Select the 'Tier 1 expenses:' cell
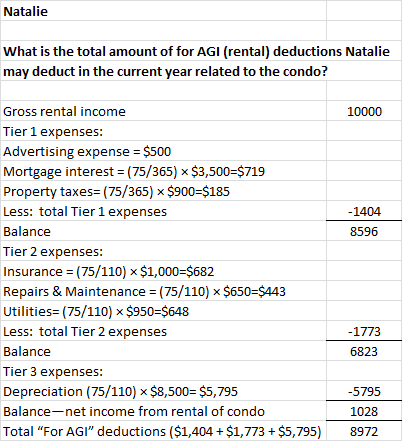This screenshot has width=402, height=441. tap(163, 131)
